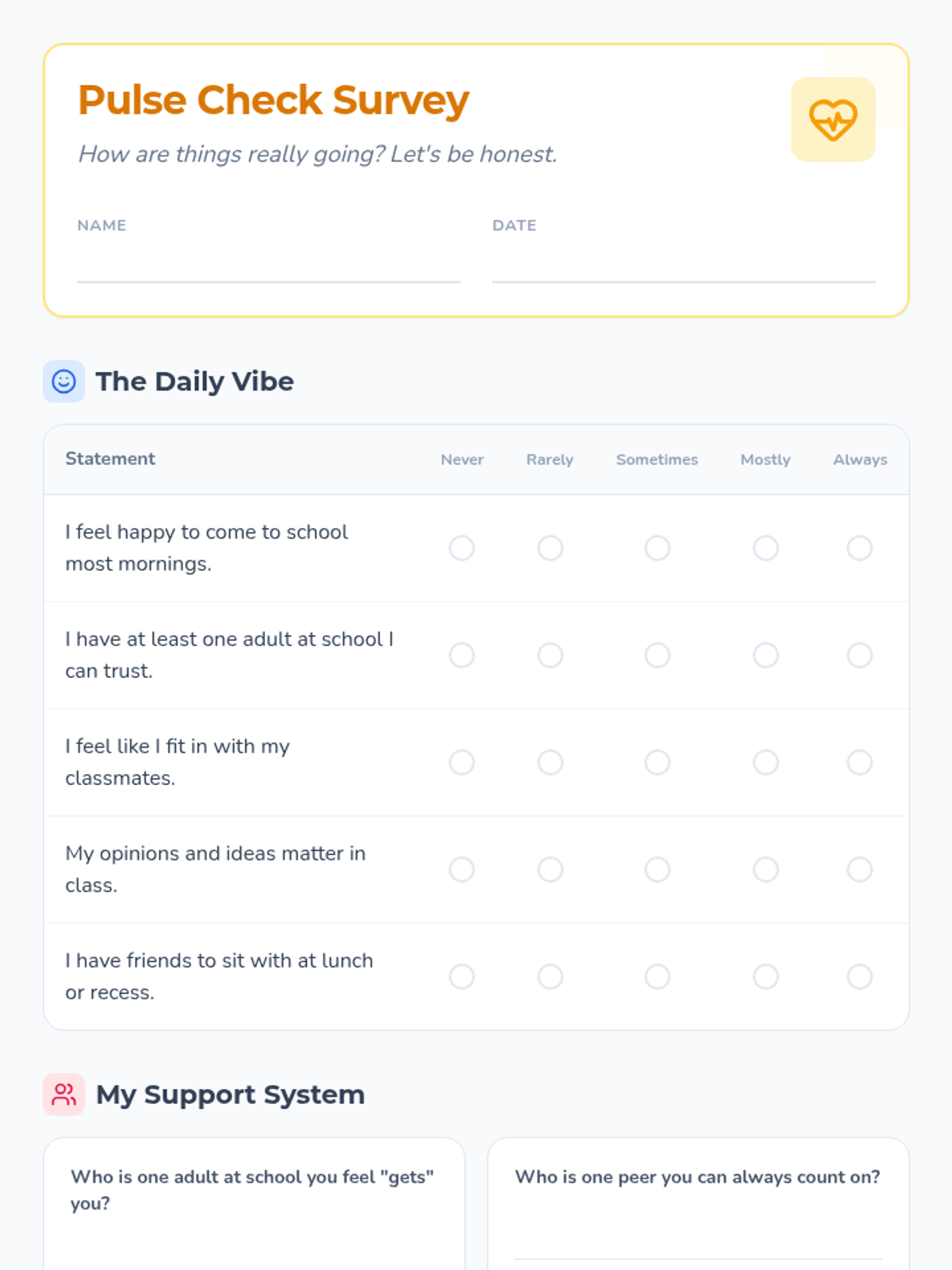The height and width of the screenshot is (1270, 952).
Task: Select Always for friends at lunch or recess
Action: pyautogui.click(x=860, y=976)
